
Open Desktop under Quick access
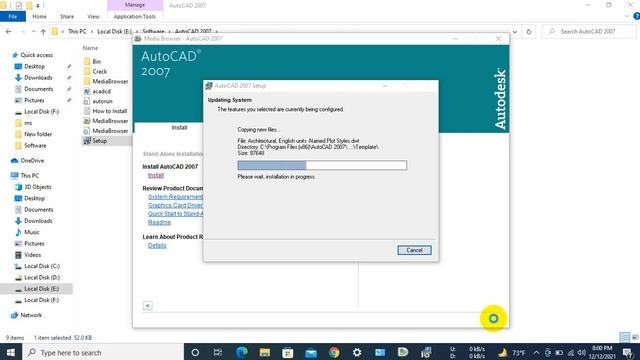[34, 66]
